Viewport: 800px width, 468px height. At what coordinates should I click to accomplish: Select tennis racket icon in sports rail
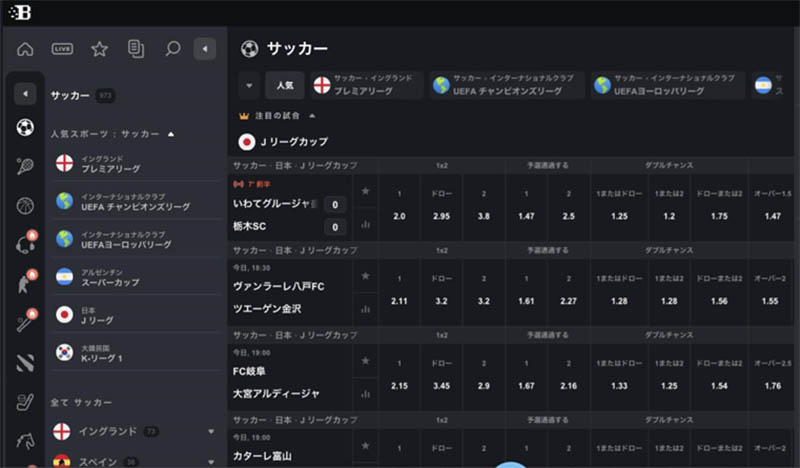tap(25, 166)
